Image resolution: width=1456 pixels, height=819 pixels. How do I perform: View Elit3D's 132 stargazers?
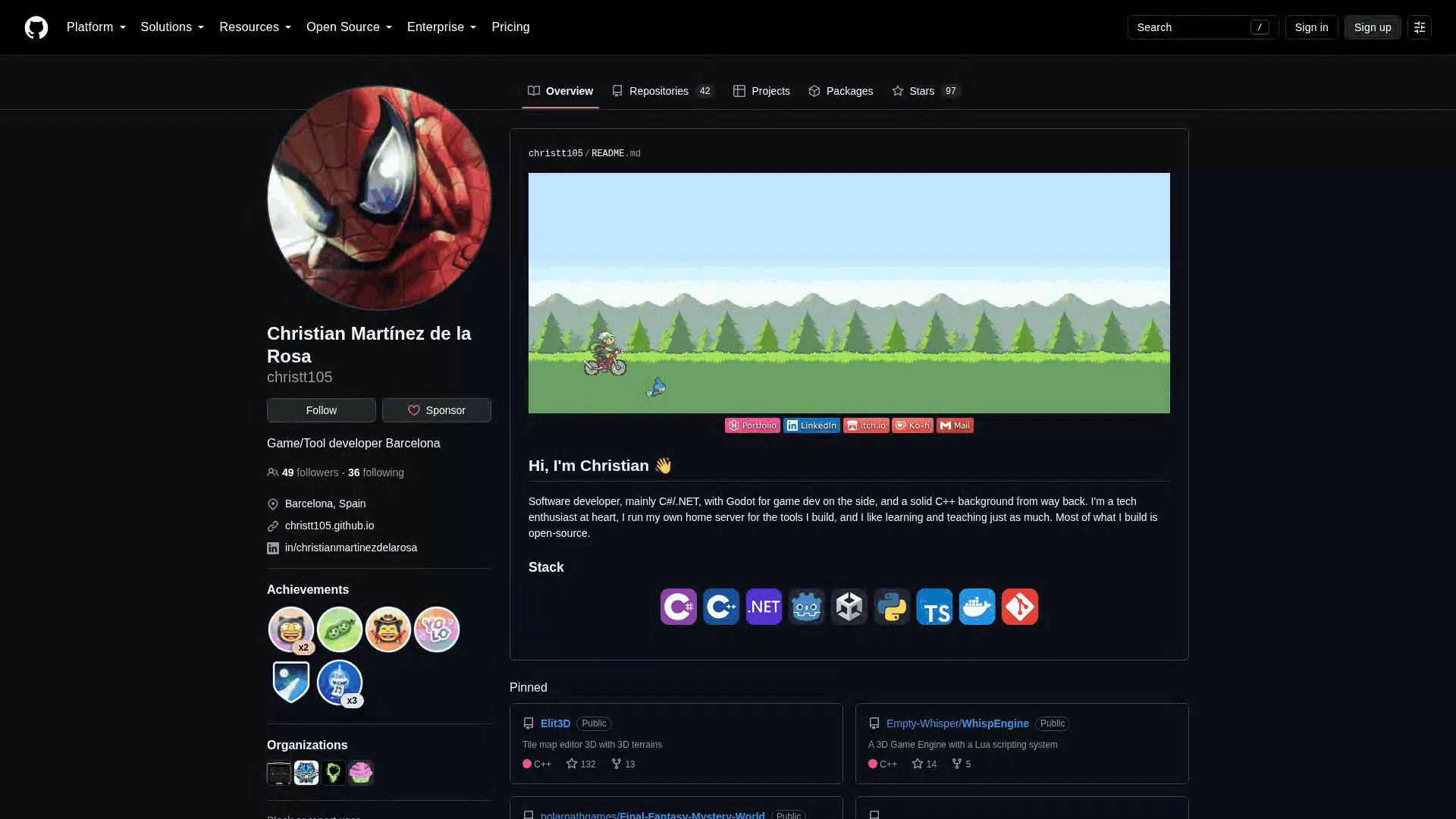click(581, 764)
